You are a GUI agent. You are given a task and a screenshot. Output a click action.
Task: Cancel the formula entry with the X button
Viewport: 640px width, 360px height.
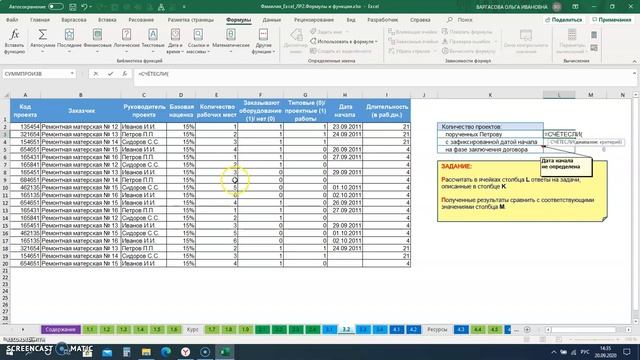click(96, 74)
